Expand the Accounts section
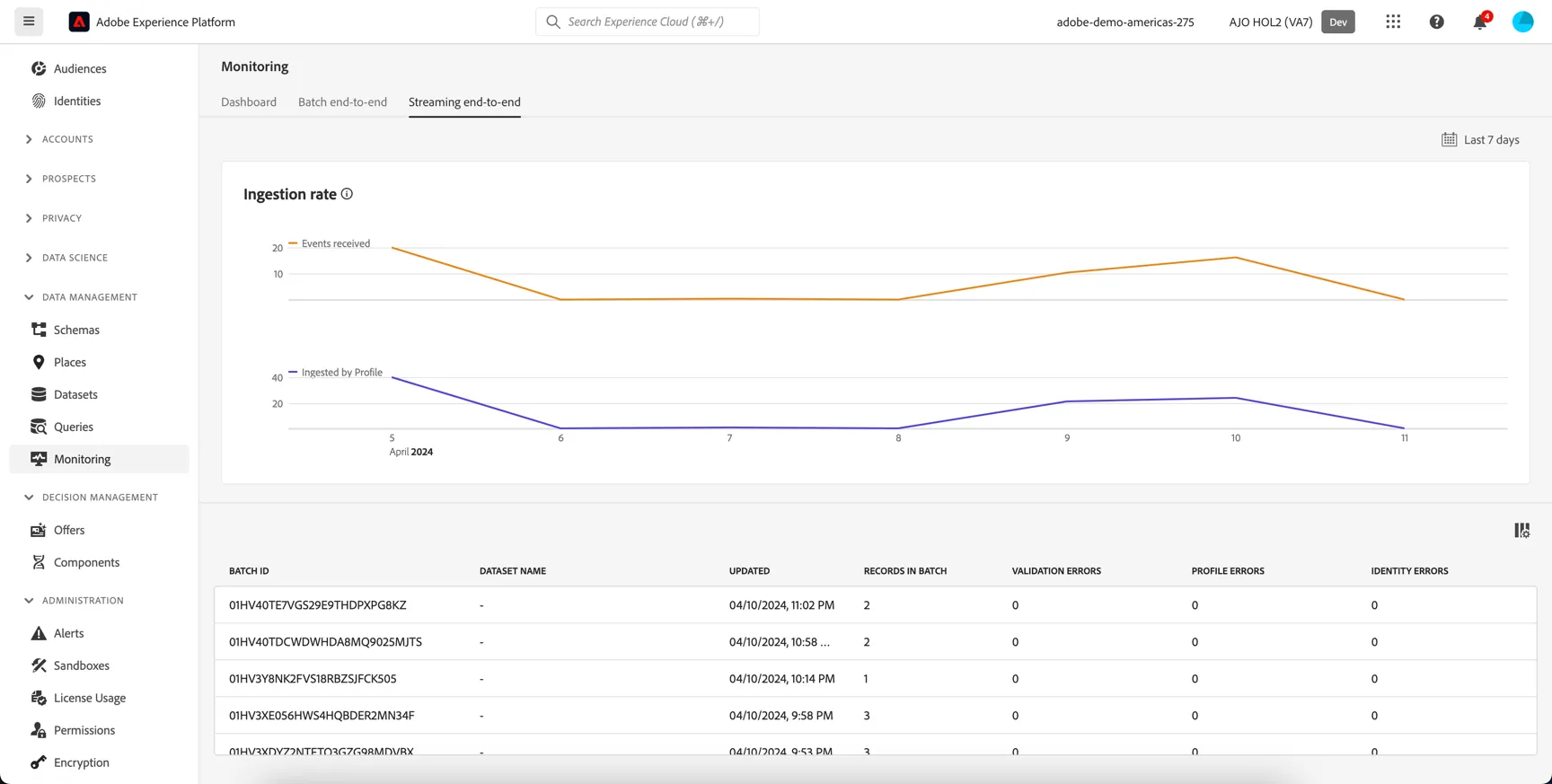This screenshot has height=784, width=1552. [x=29, y=139]
